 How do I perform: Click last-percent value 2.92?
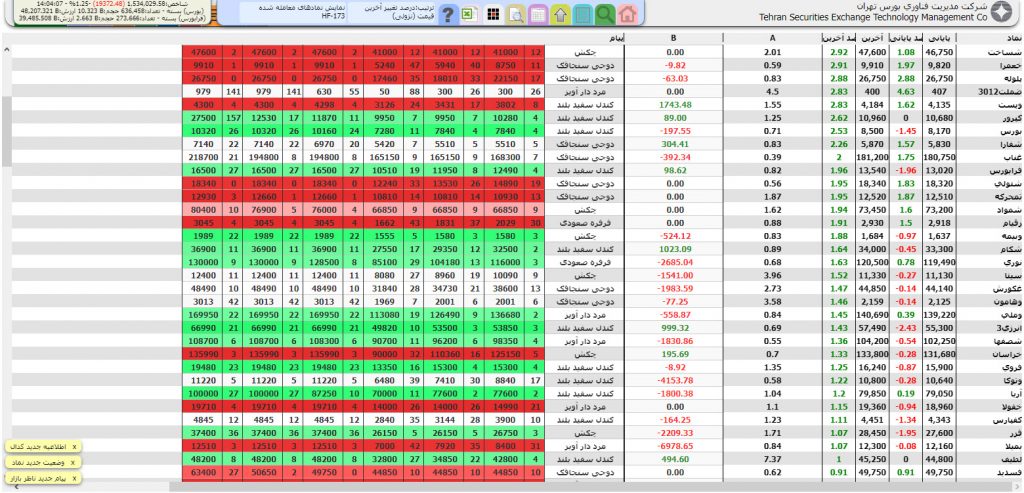click(x=839, y=52)
